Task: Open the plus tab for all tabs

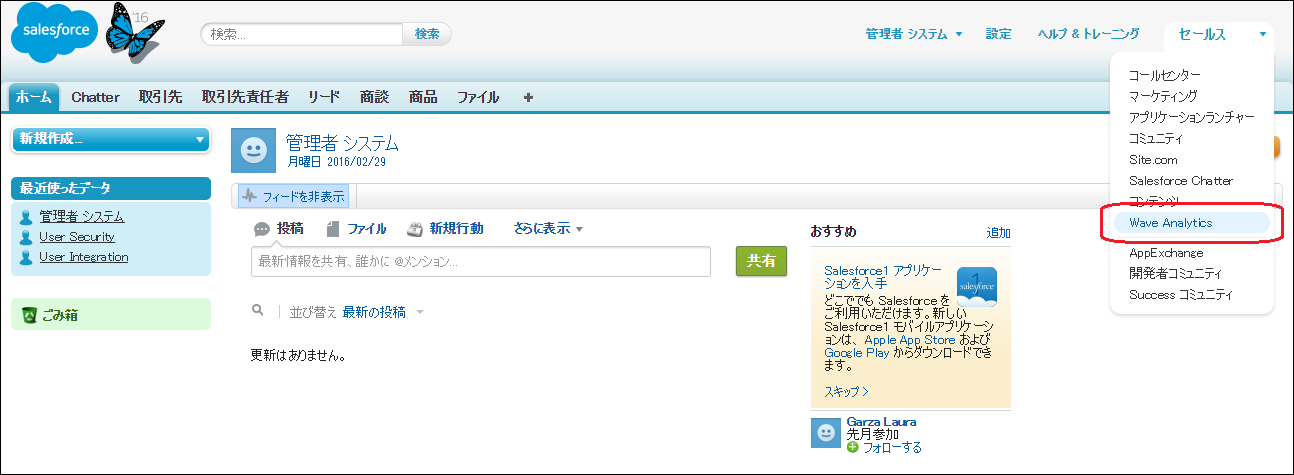Action: click(x=528, y=97)
